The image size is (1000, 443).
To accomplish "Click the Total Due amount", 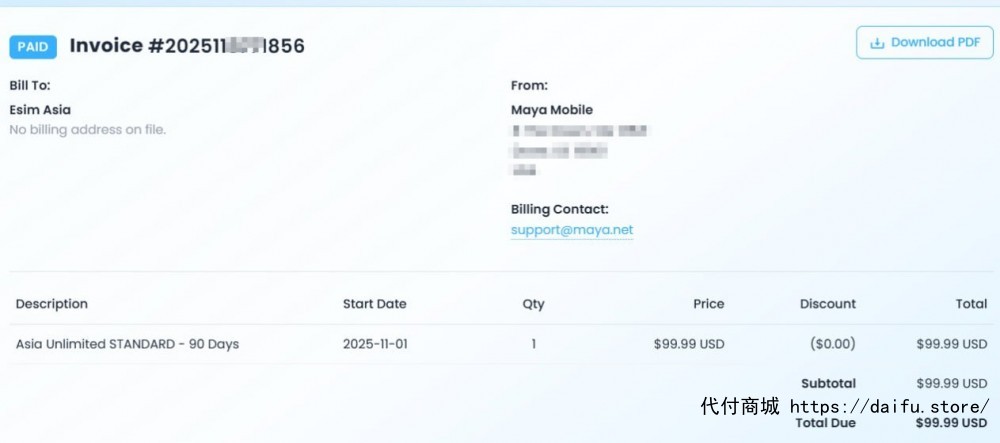I will pyautogui.click(x=951, y=423).
